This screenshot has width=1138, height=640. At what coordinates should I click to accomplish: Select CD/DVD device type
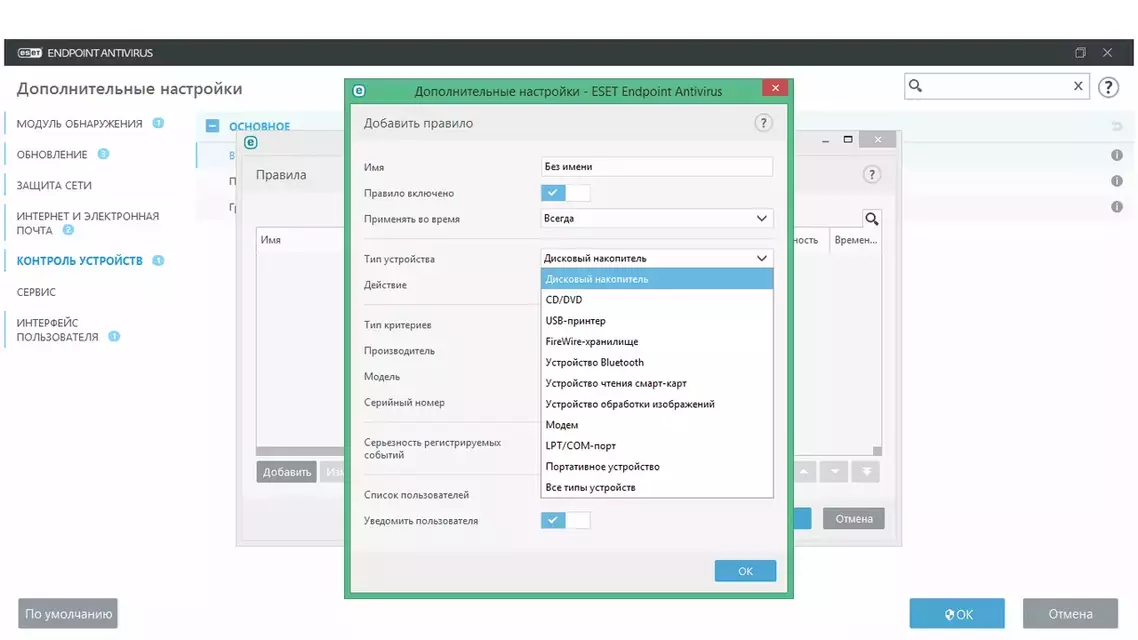click(657, 300)
